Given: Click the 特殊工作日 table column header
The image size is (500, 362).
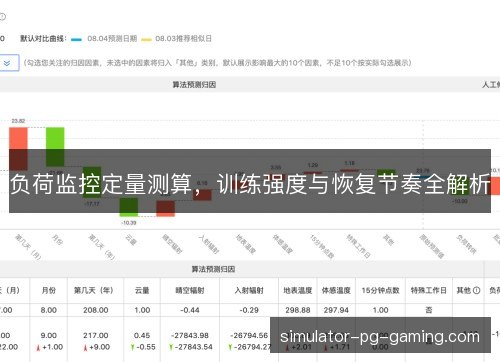Looking at the screenshot, I should [429, 290].
